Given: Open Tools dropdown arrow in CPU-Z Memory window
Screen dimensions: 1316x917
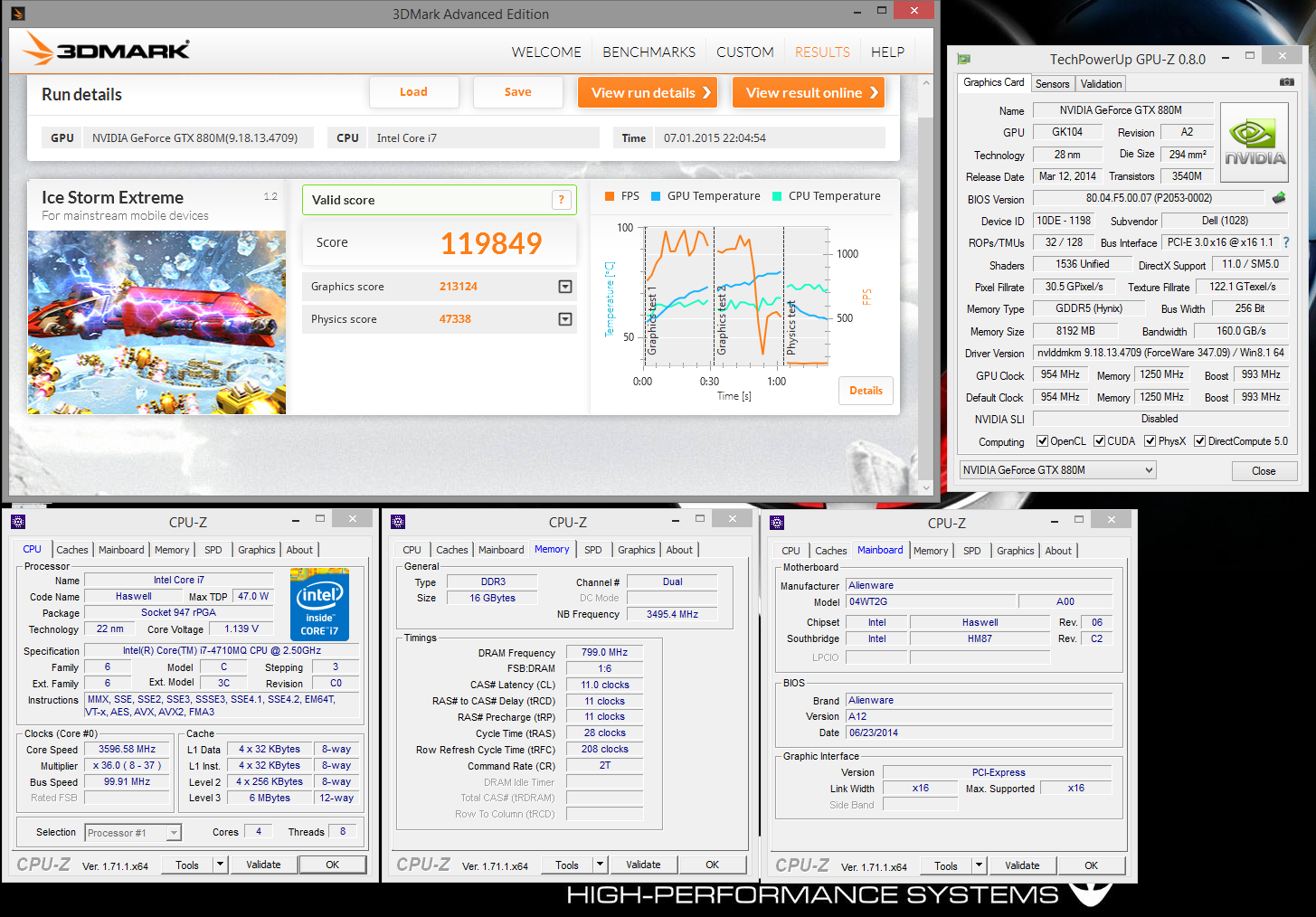Looking at the screenshot, I should [x=600, y=865].
